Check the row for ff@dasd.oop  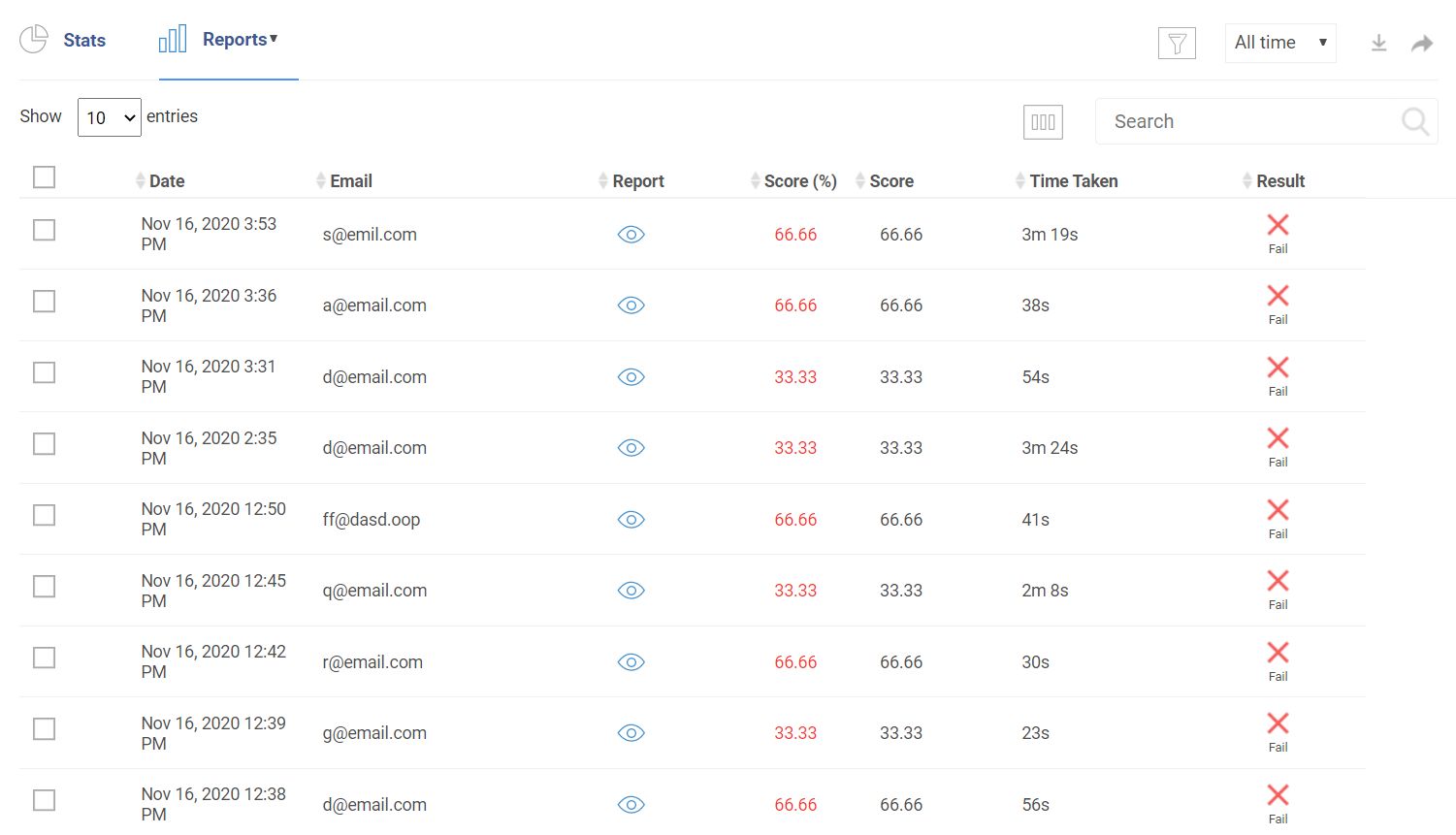click(x=44, y=515)
